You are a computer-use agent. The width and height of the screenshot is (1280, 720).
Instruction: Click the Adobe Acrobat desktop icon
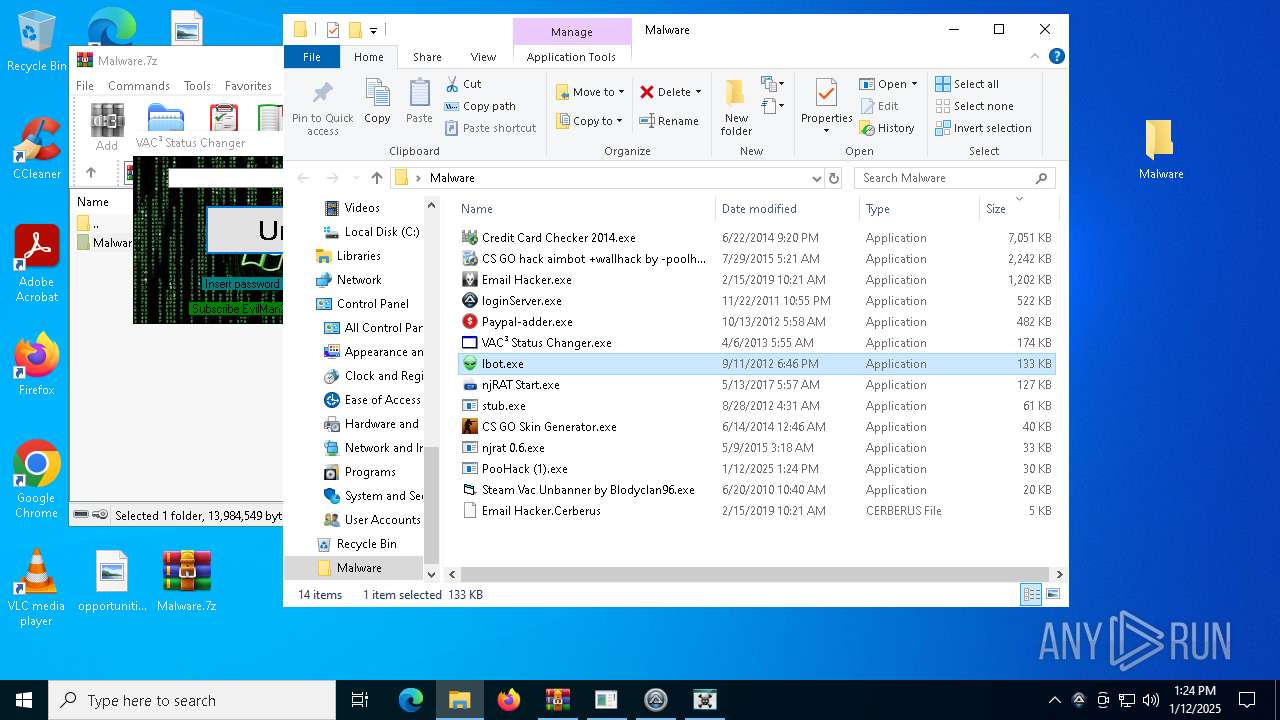37,263
